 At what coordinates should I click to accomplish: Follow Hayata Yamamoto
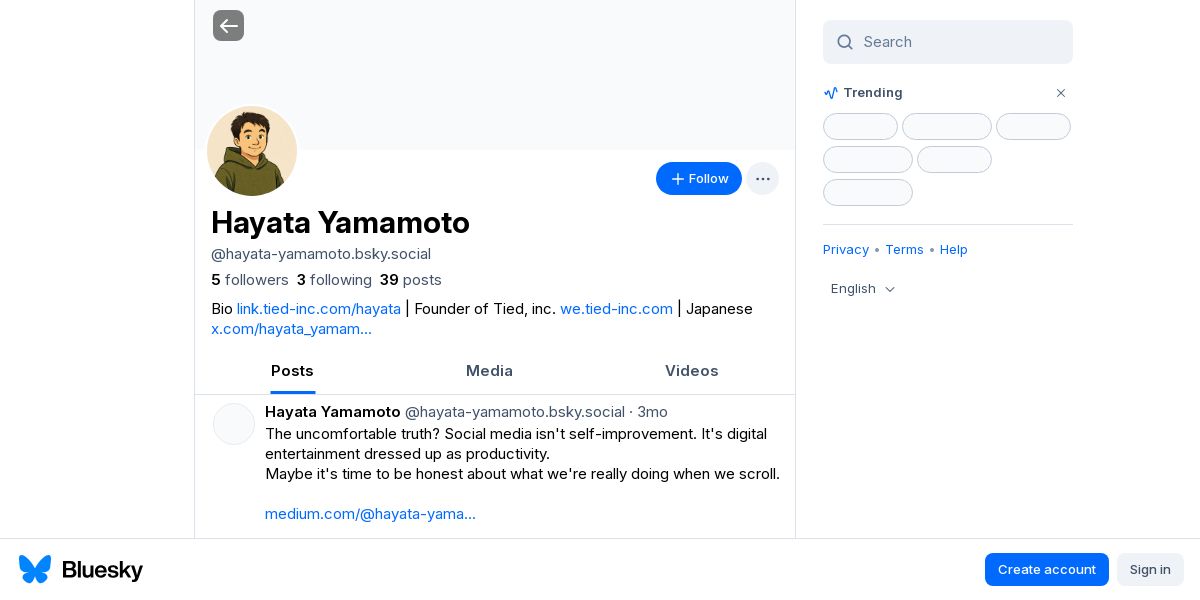point(698,179)
